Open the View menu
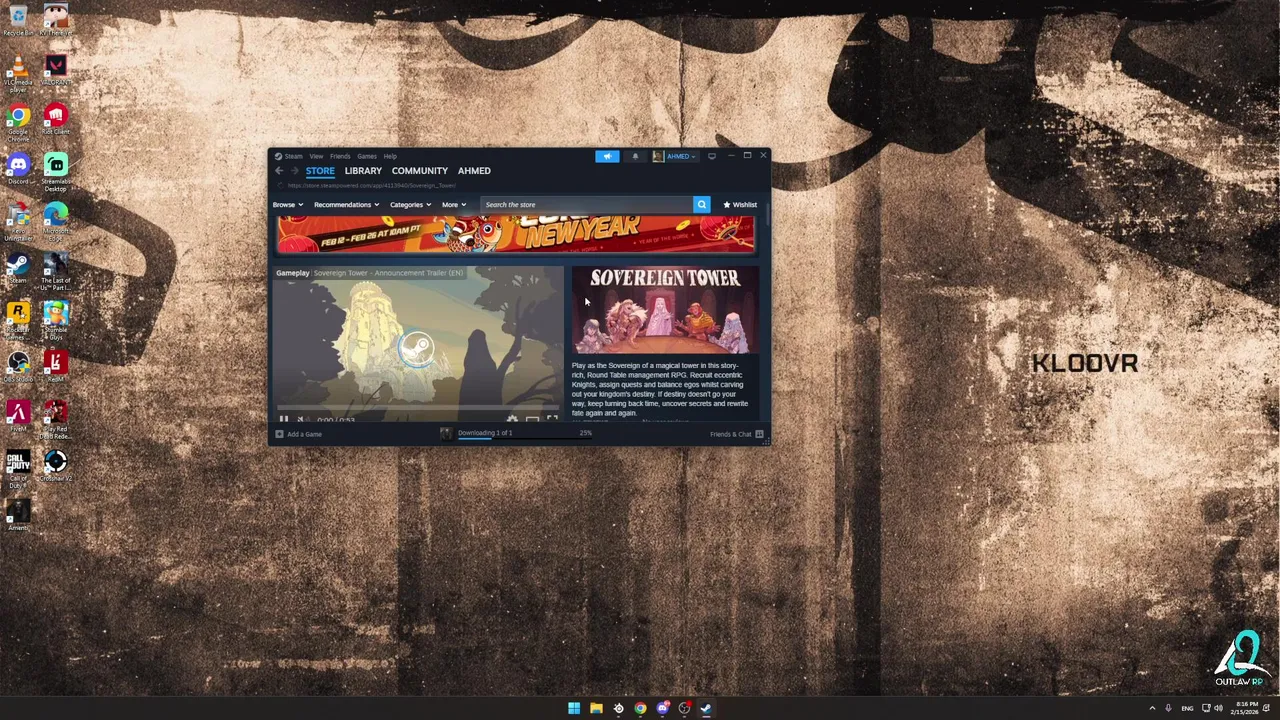 316,156
